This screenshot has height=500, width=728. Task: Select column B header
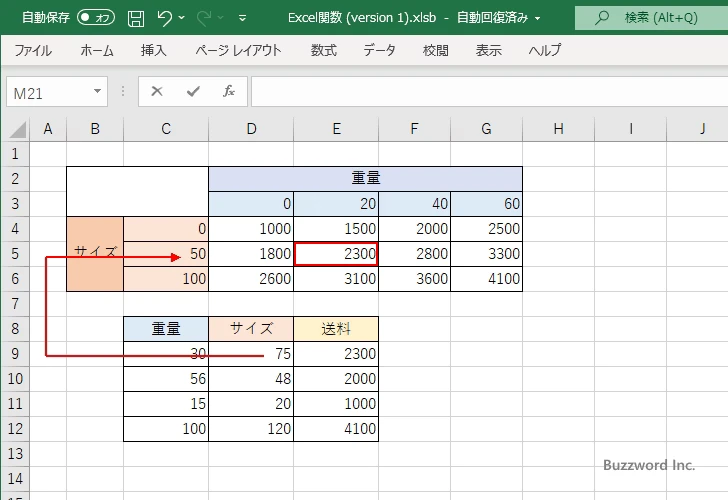(95, 129)
